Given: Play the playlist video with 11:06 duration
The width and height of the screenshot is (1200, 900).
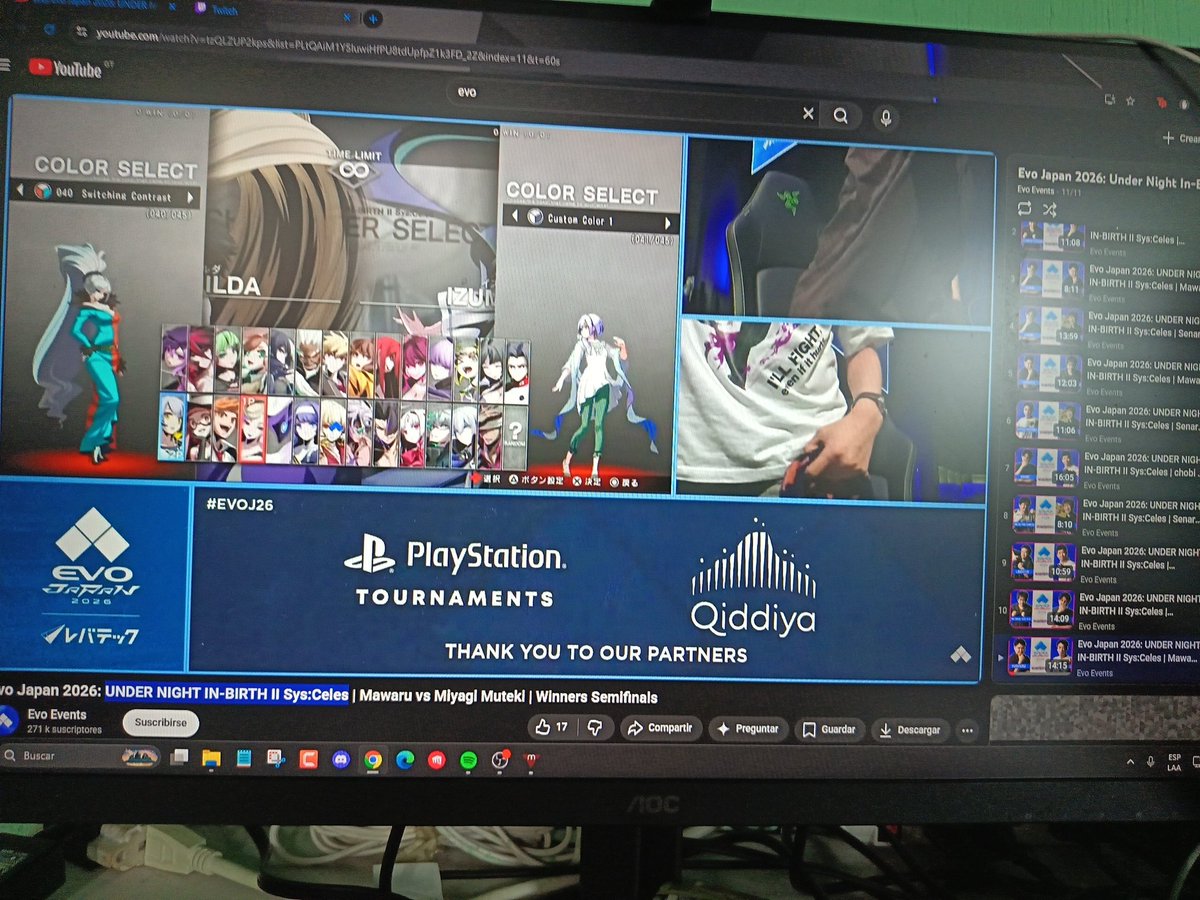Looking at the screenshot, I should (x=1108, y=420).
